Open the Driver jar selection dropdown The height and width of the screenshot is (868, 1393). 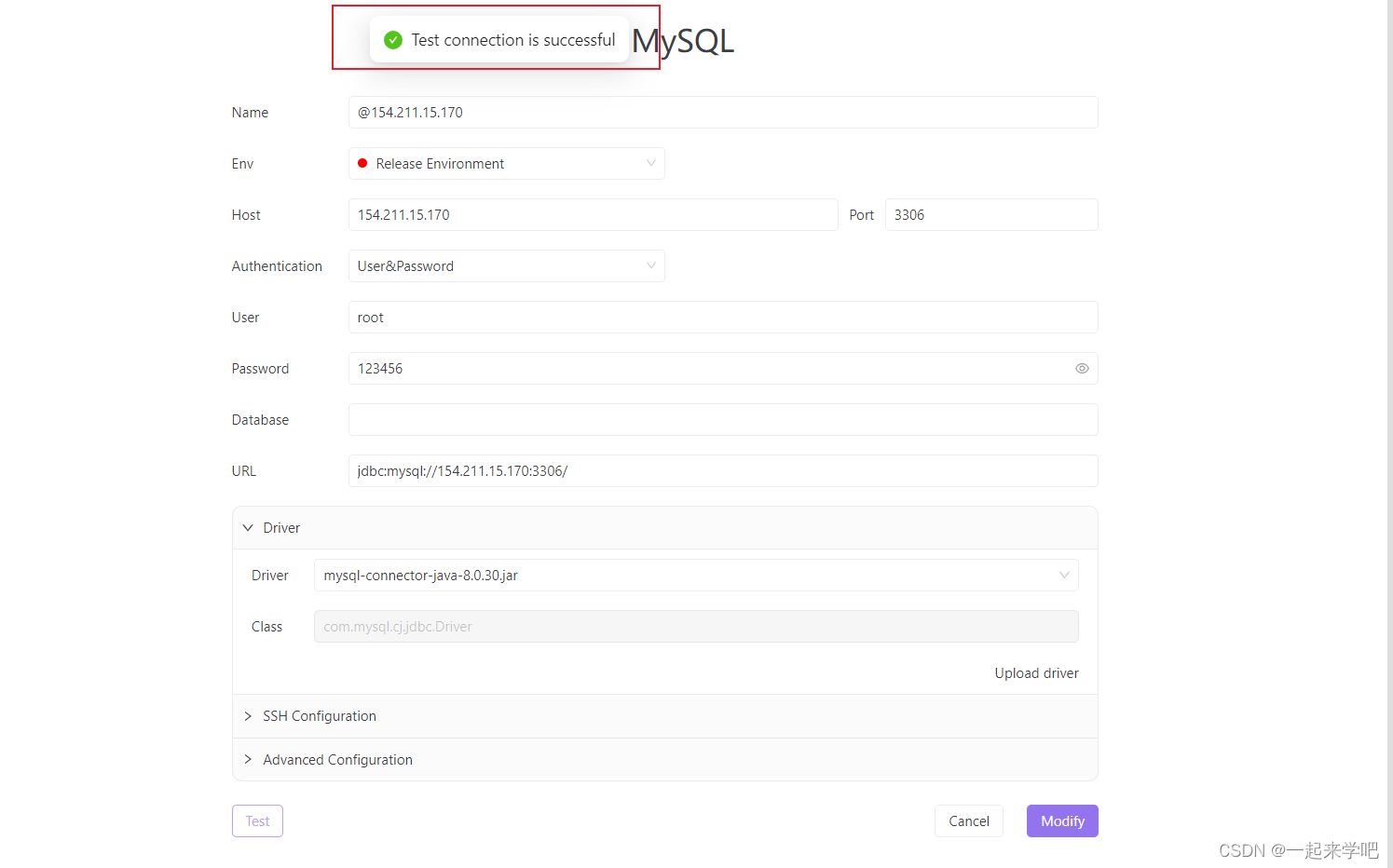(x=696, y=576)
